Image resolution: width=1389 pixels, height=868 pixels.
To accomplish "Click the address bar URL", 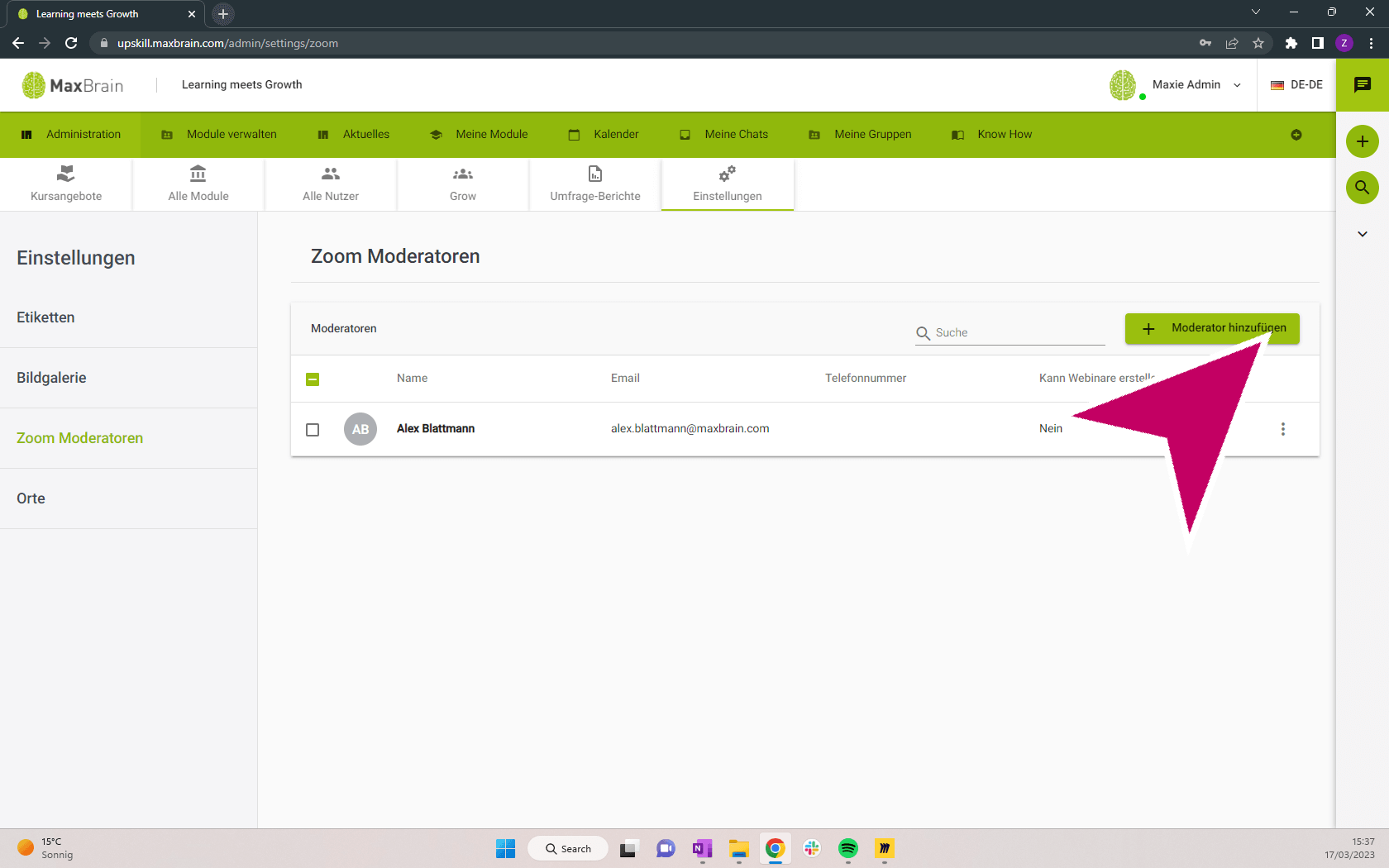I will [x=227, y=43].
